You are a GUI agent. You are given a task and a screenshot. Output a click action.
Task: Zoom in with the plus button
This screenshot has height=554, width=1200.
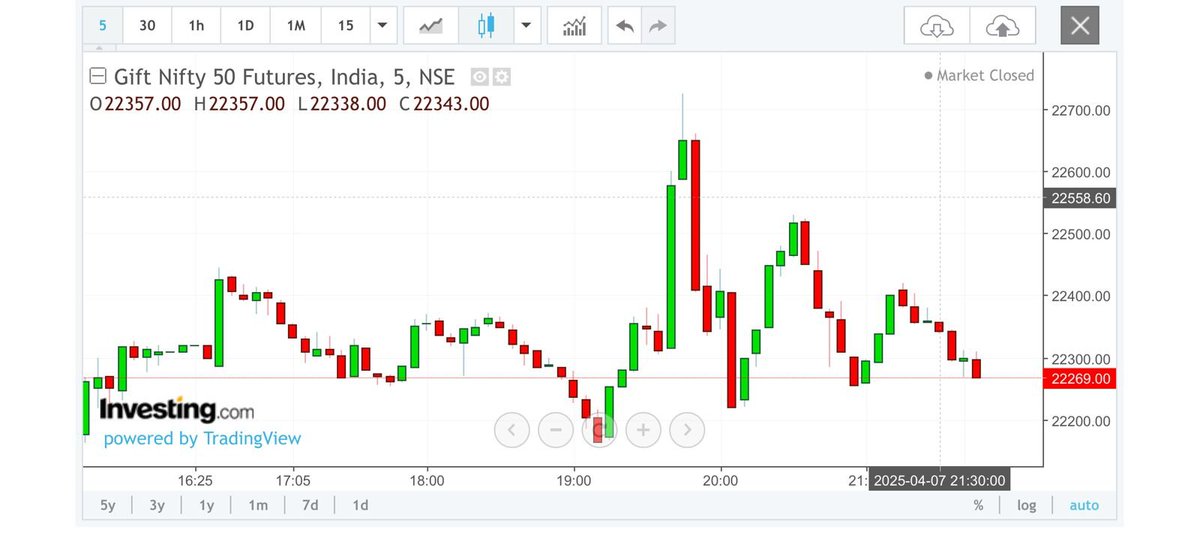click(x=643, y=431)
